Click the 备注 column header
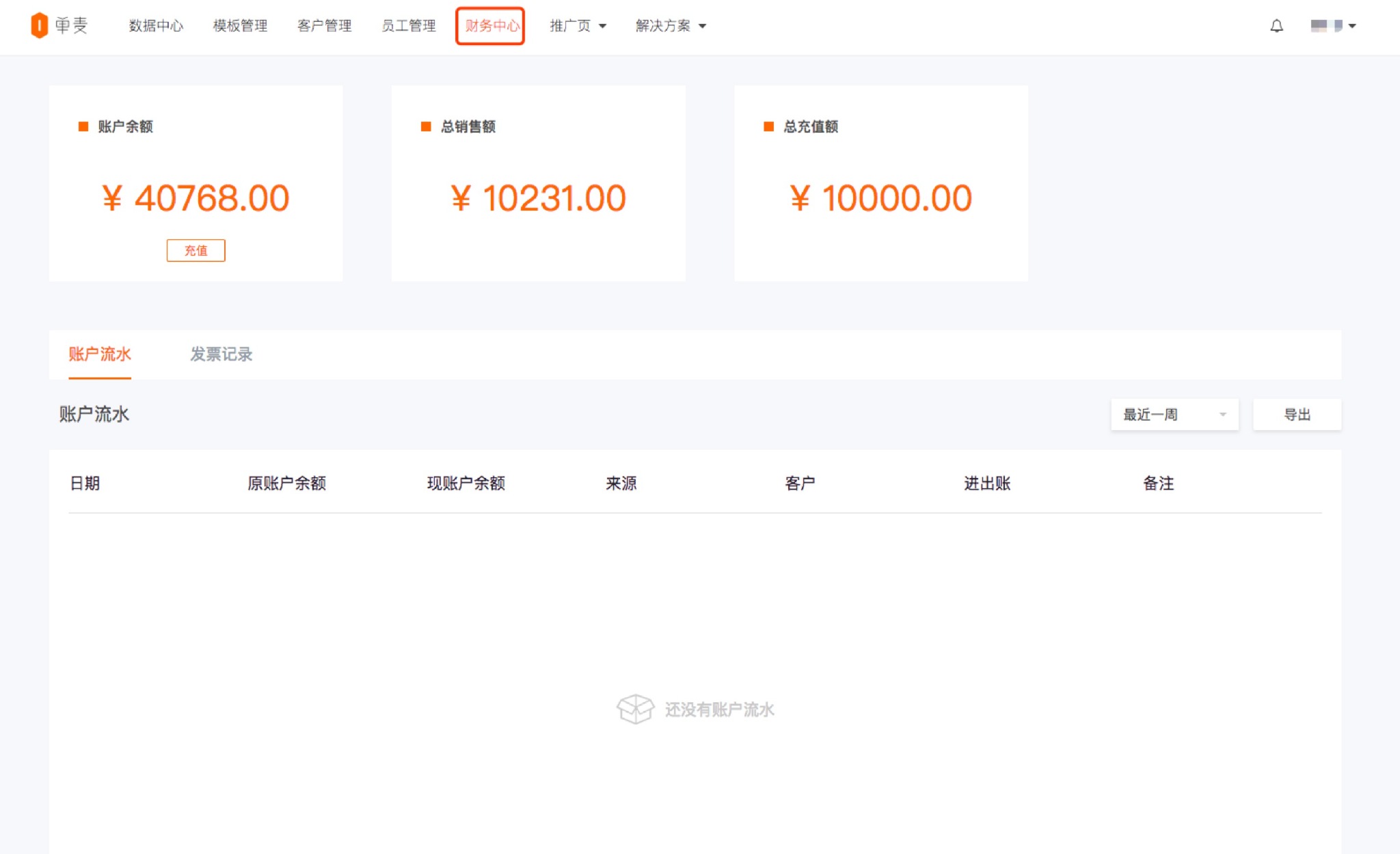Image resolution: width=1400 pixels, height=854 pixels. tap(1159, 483)
